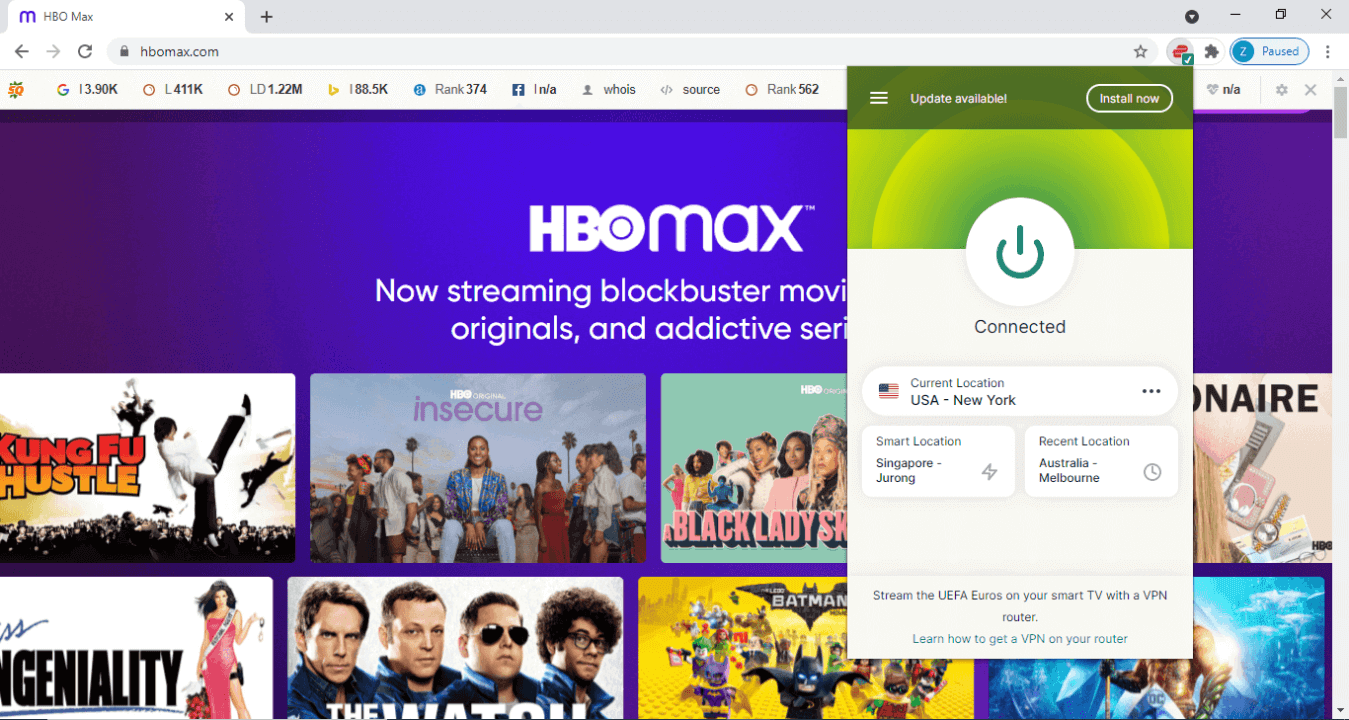Open the Lego Batman movie thumbnail
This screenshot has width=1349, height=720.
[743, 648]
